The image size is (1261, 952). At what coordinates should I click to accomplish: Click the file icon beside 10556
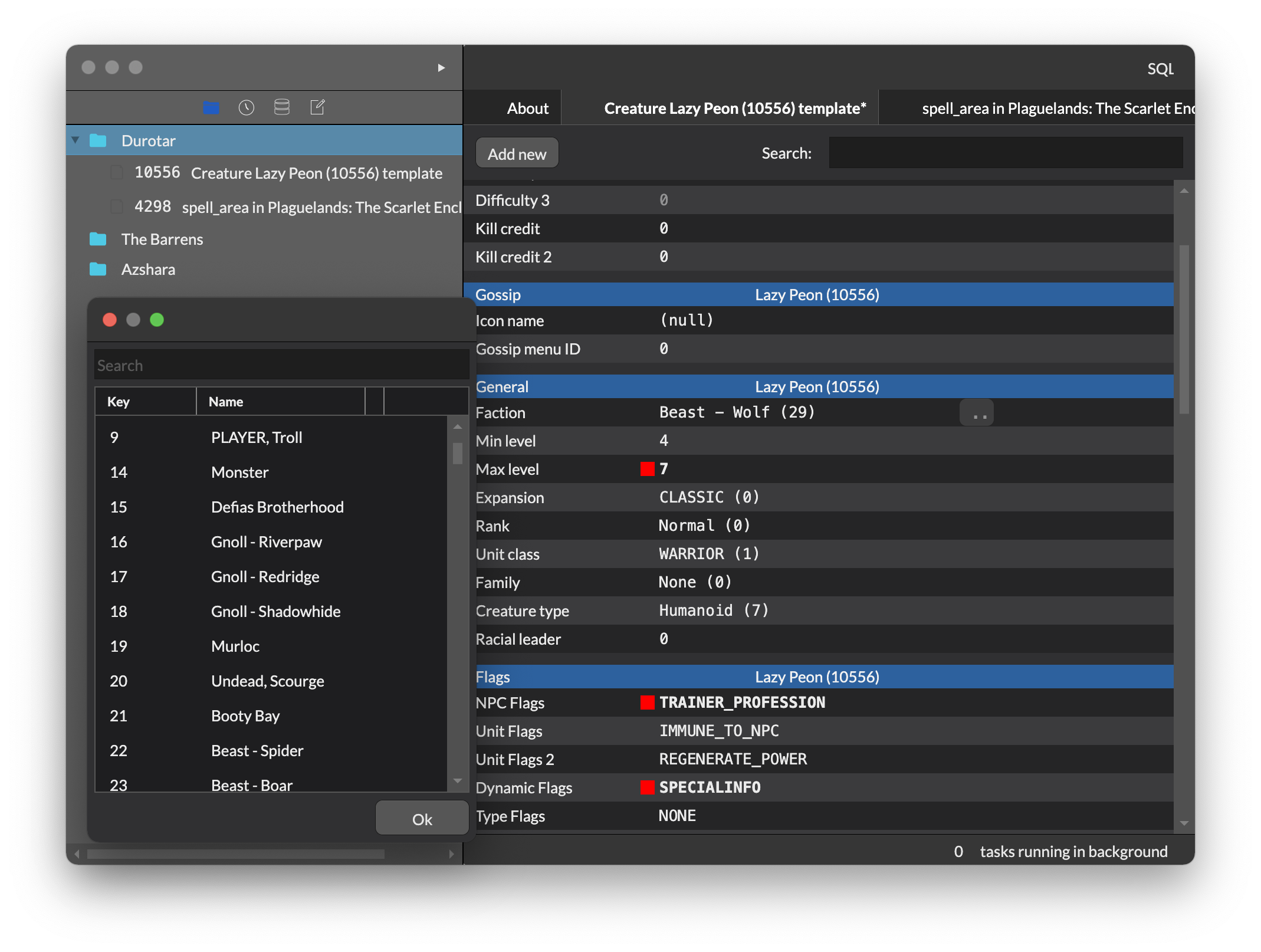[117, 173]
